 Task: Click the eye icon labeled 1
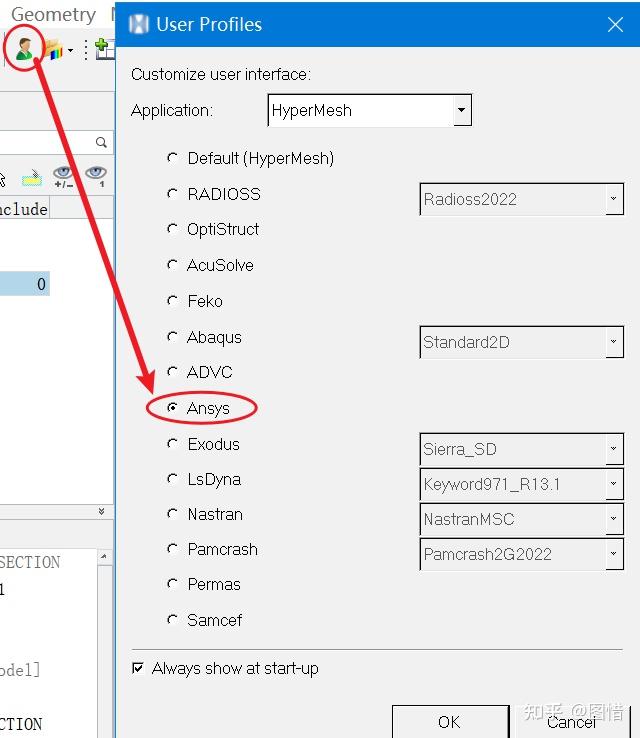point(96,177)
